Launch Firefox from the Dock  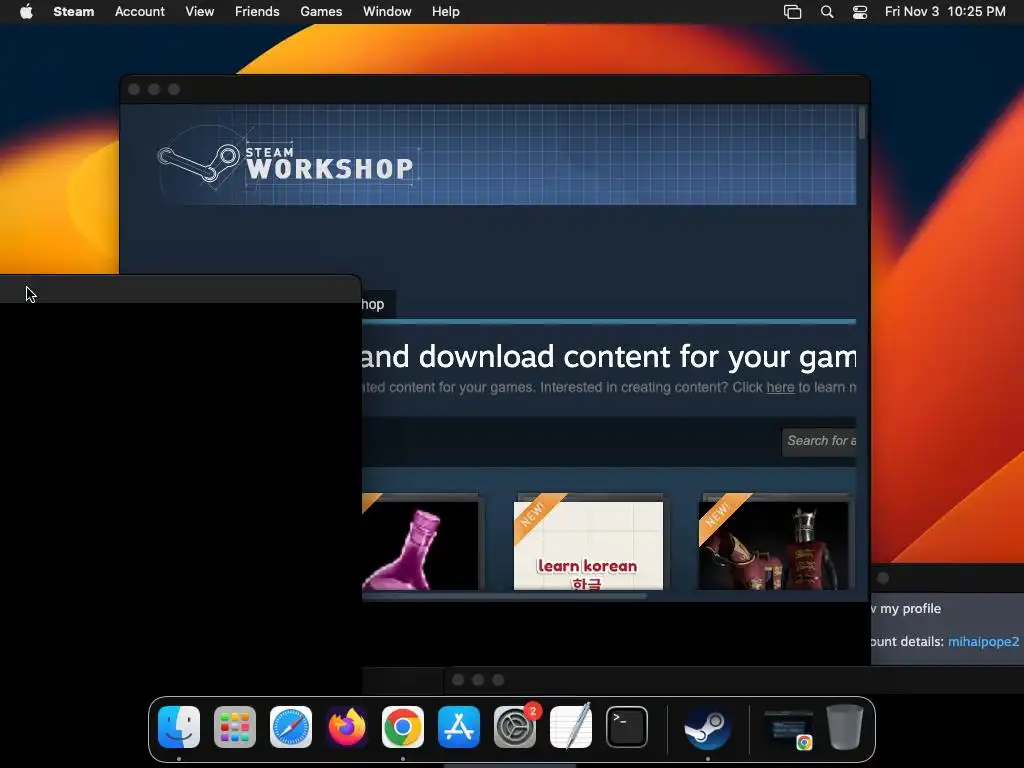(347, 726)
